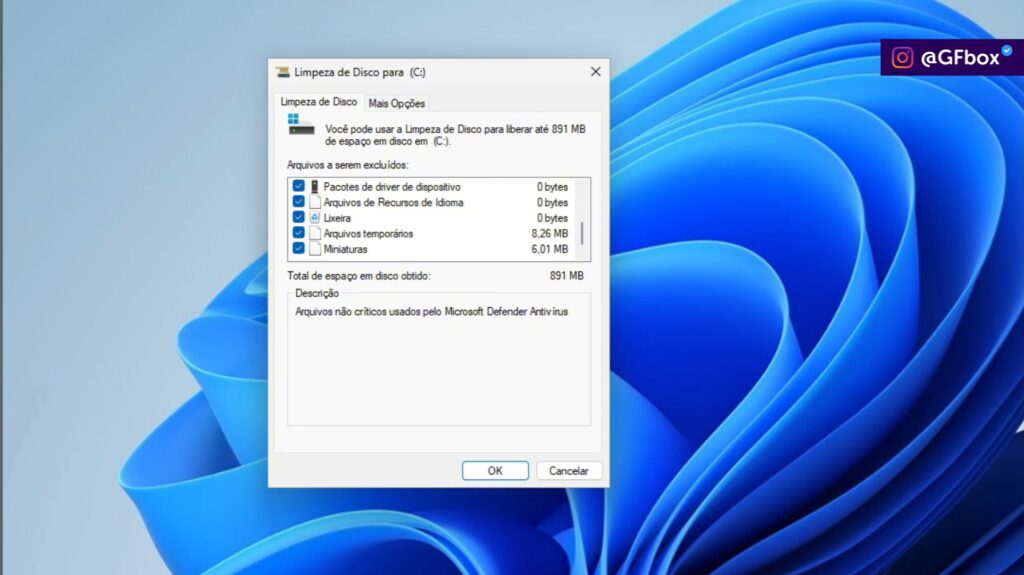The width and height of the screenshot is (1024, 575).
Task: Switch to Mais Opções tab
Action: coord(396,103)
